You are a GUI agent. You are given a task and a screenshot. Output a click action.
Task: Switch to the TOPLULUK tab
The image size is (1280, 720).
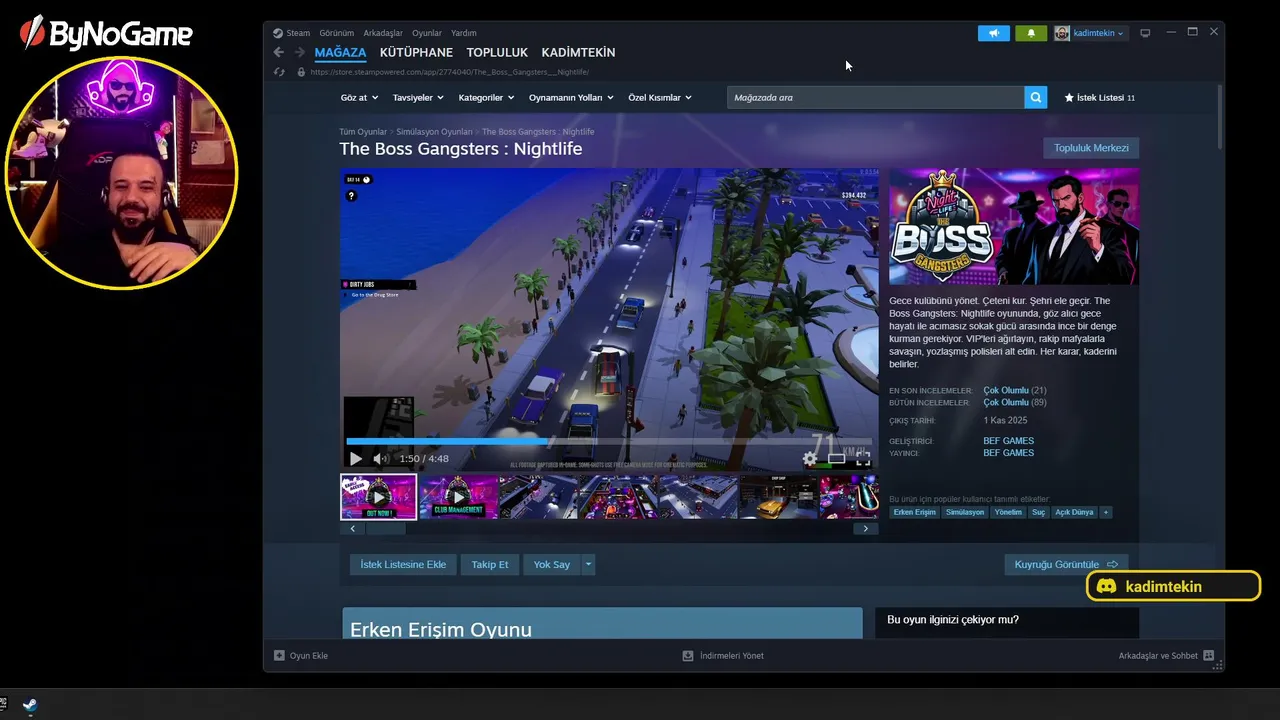pyautogui.click(x=497, y=52)
